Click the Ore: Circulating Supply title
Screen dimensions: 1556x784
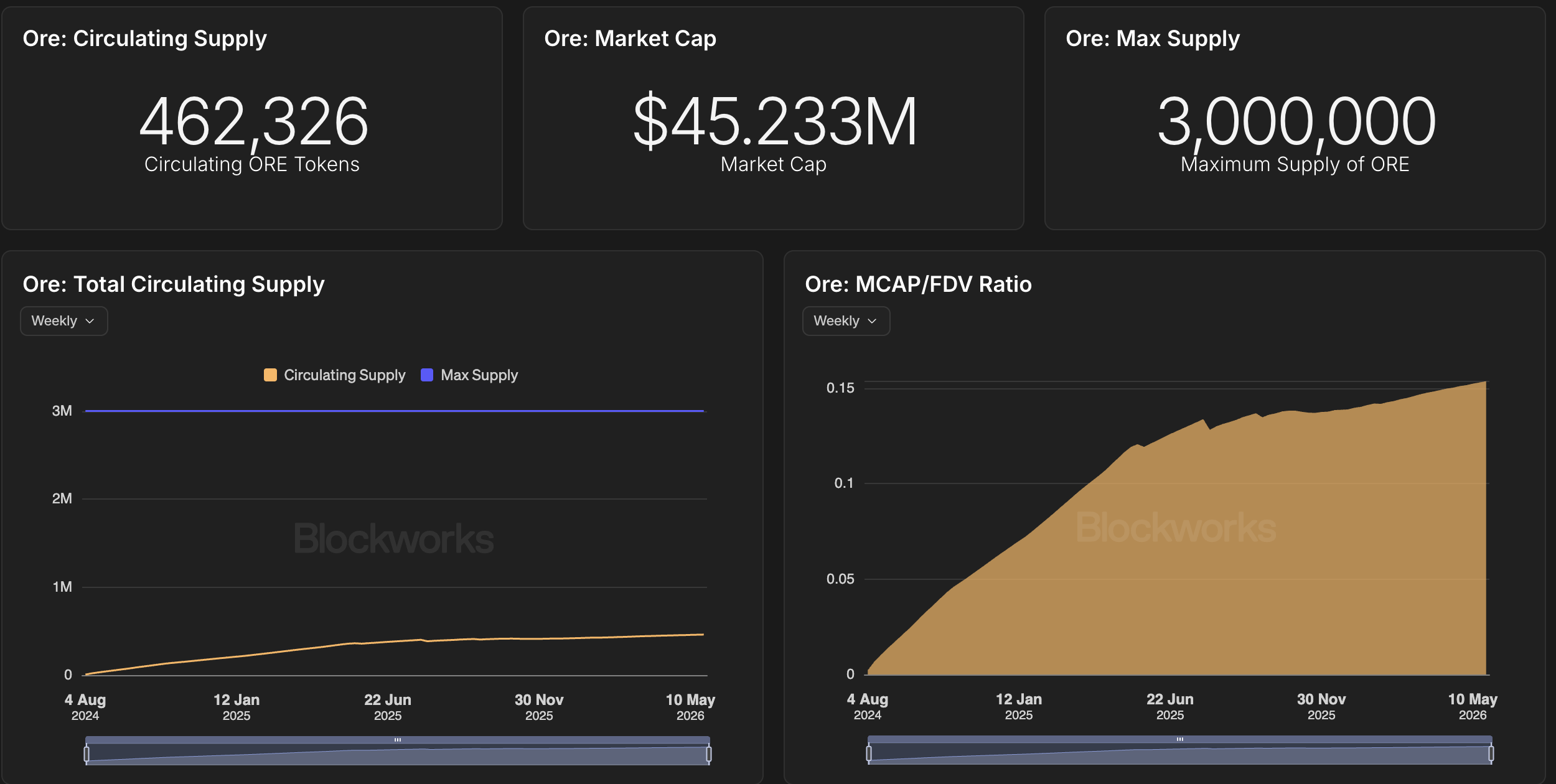point(144,39)
